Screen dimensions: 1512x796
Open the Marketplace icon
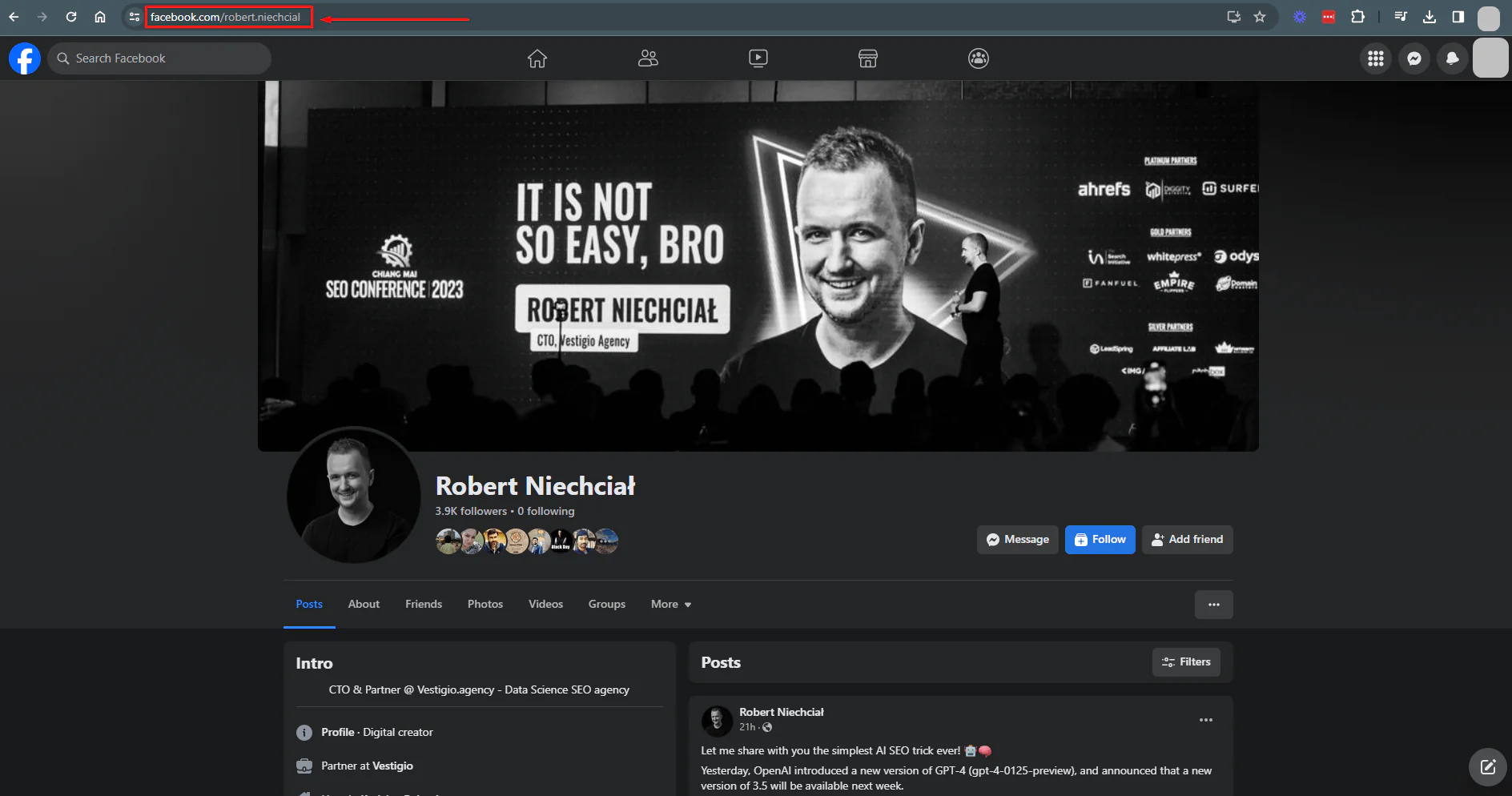click(868, 58)
